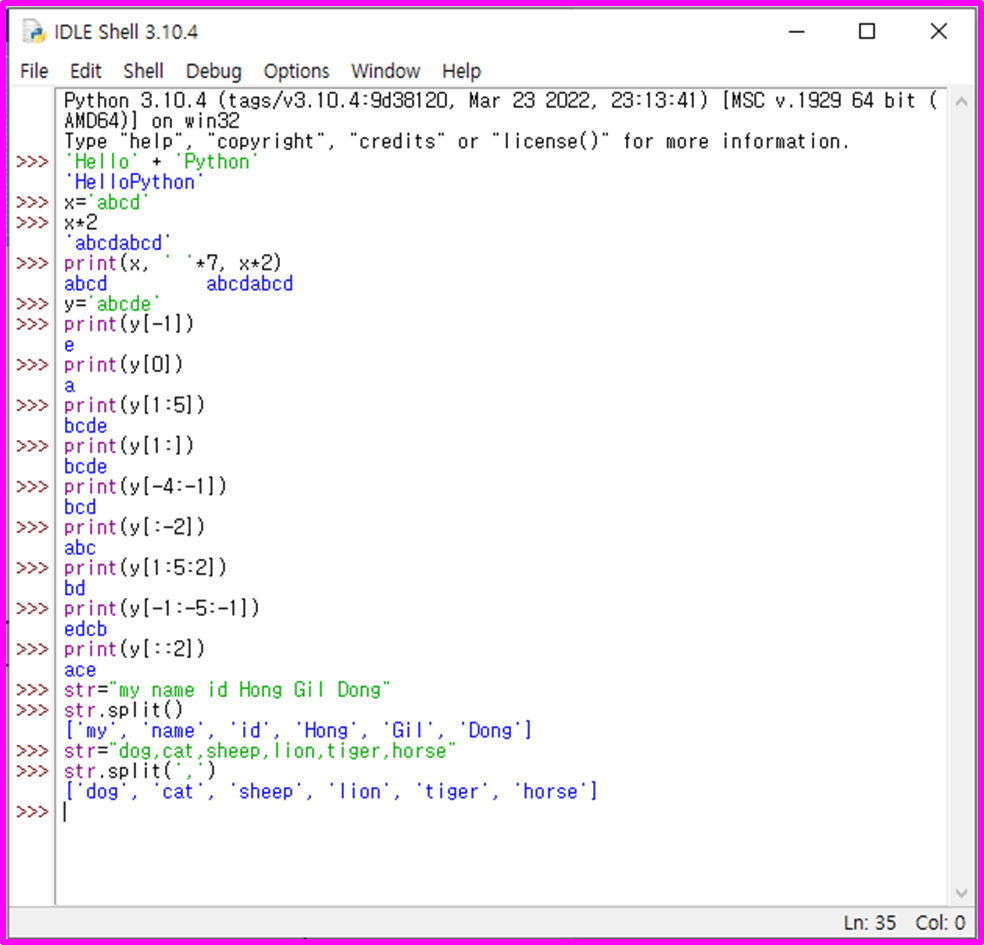Click the output bd
The width and height of the screenshot is (984, 945).
coord(74,588)
